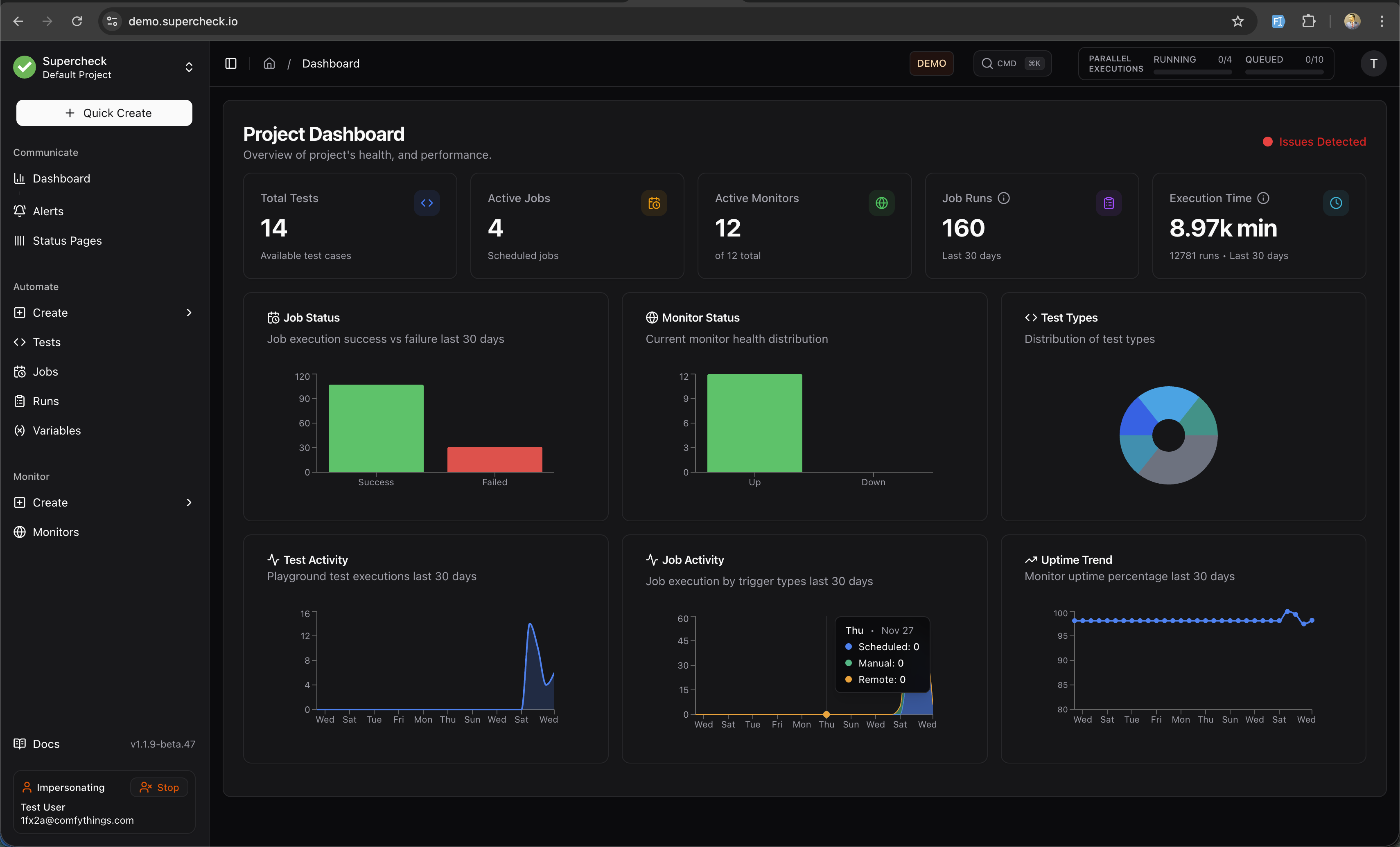Image resolution: width=1400 pixels, height=847 pixels.
Task: Open the Docs link
Action: (45, 743)
